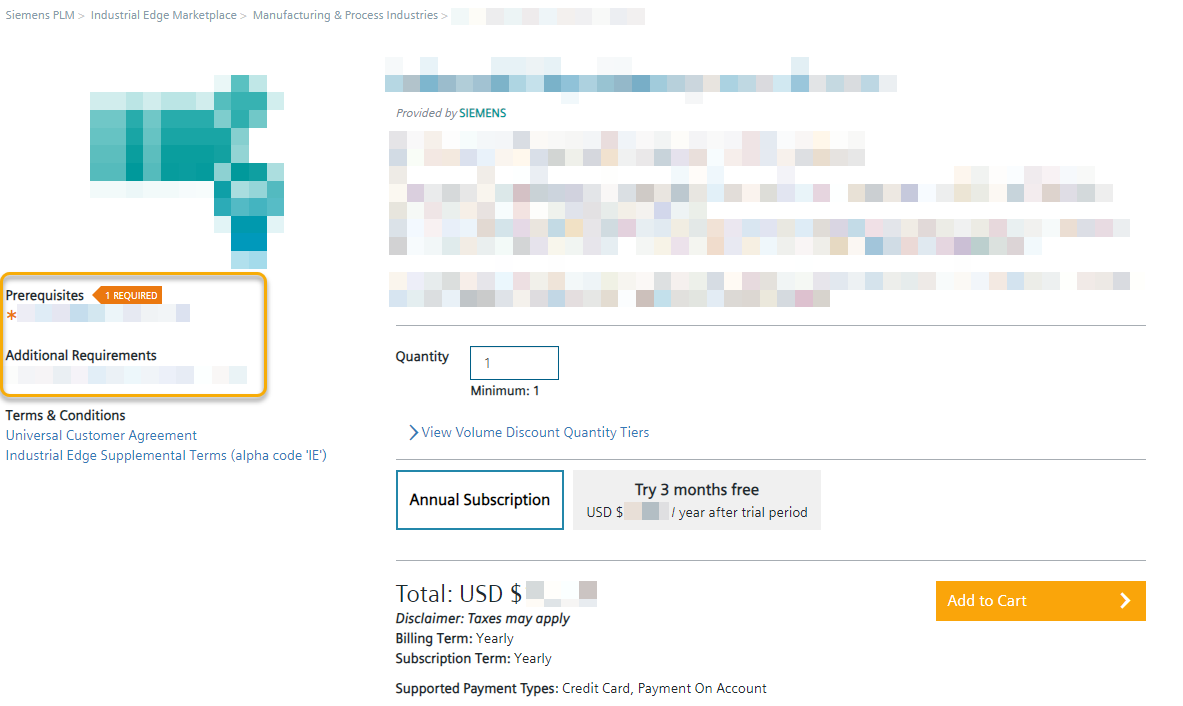Image resolution: width=1183 pixels, height=706 pixels.
Task: Click the orange asterisk beside the prerequisite
Action: click(12, 316)
